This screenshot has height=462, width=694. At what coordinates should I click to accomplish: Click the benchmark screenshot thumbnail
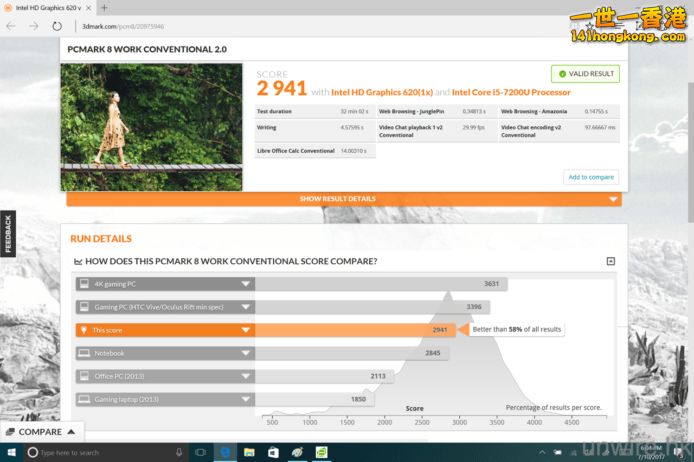click(151, 127)
